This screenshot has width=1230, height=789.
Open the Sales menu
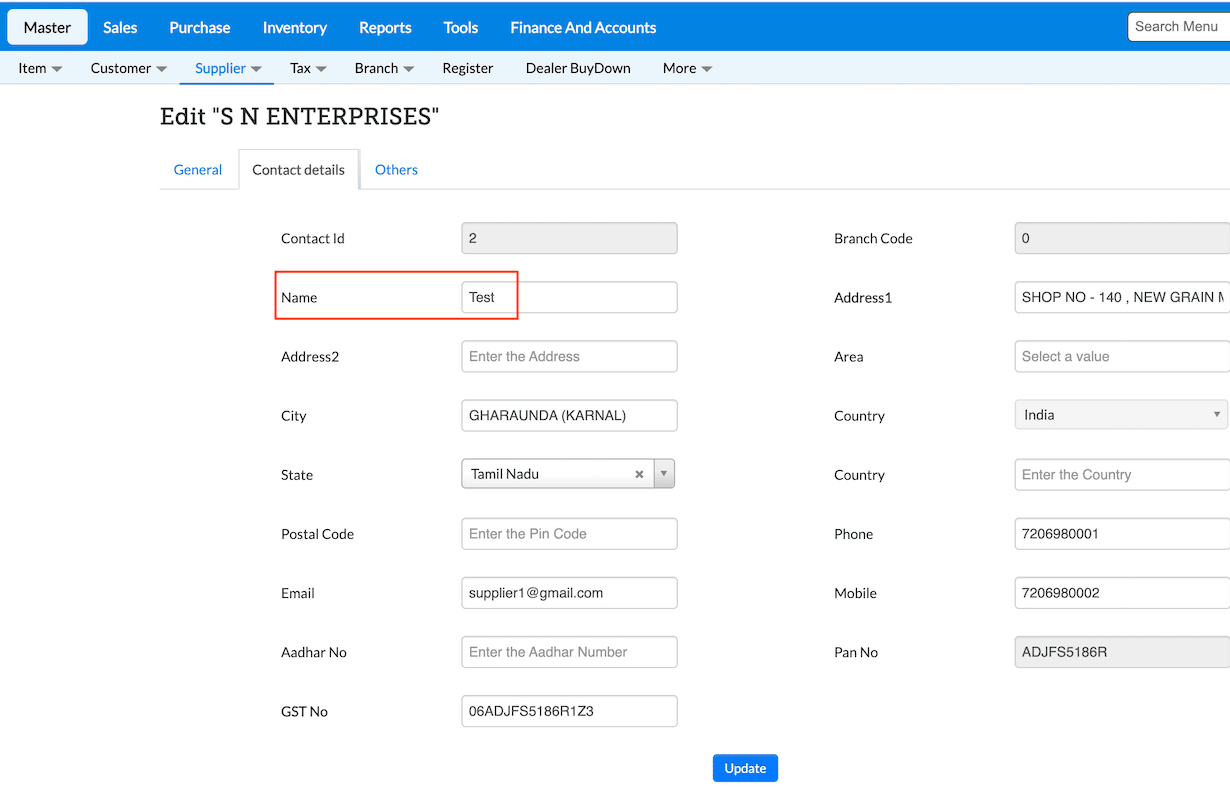120,27
